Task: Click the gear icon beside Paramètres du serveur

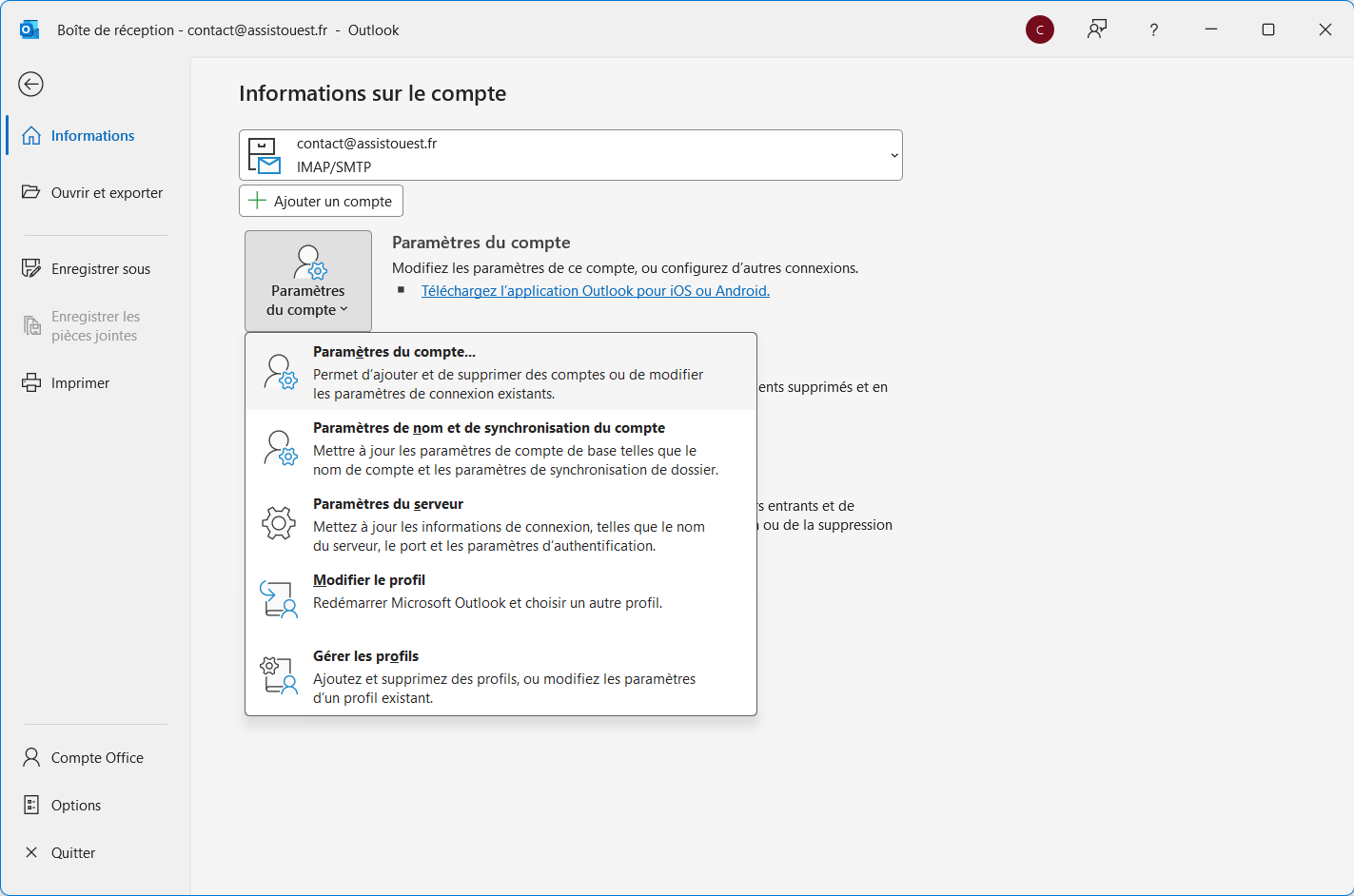Action: [279, 523]
